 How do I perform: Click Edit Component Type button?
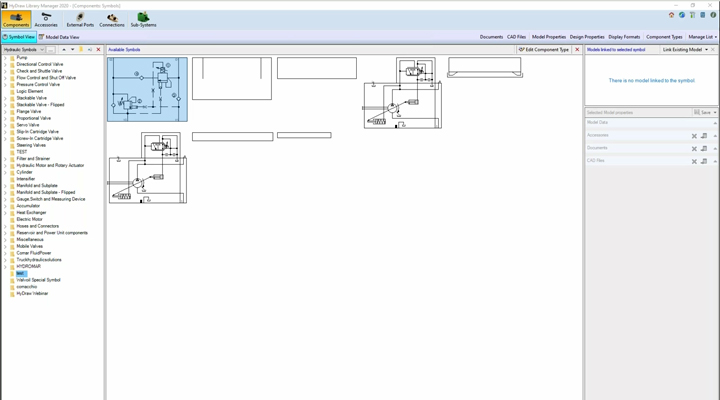[544, 50]
